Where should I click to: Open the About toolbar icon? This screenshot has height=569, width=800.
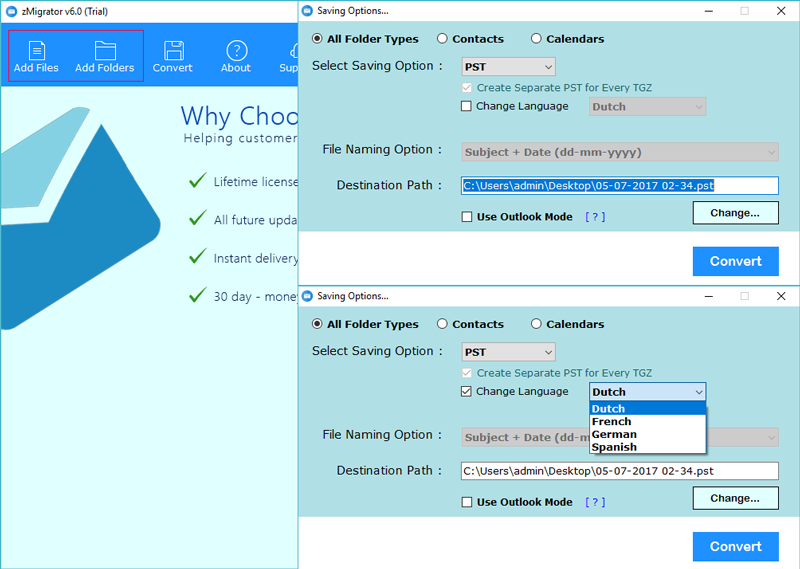(x=236, y=56)
